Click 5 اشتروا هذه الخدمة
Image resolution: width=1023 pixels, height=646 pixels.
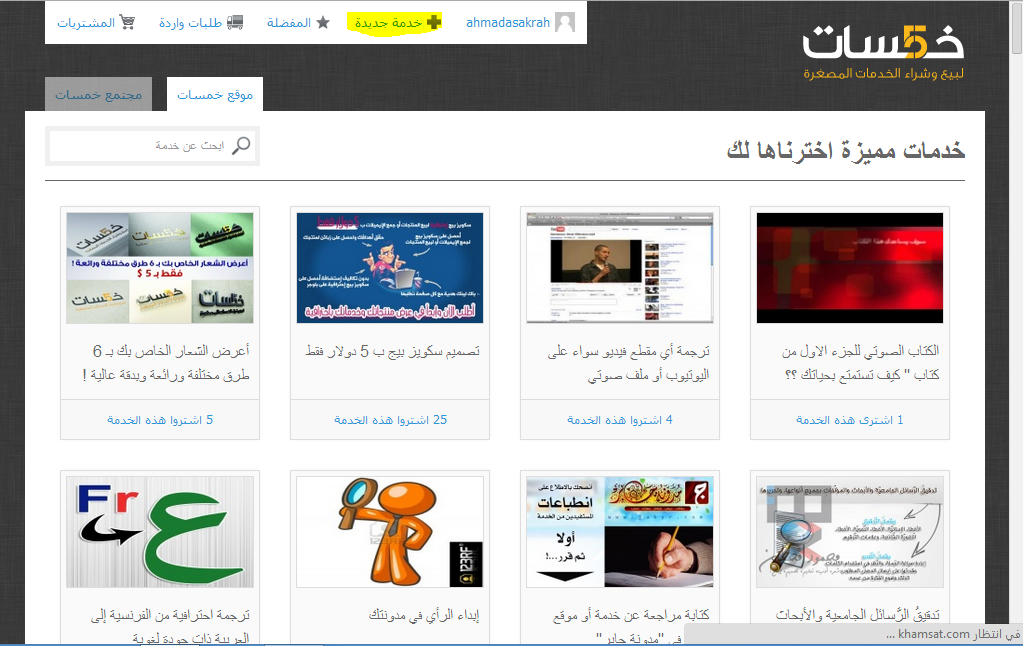coord(160,420)
